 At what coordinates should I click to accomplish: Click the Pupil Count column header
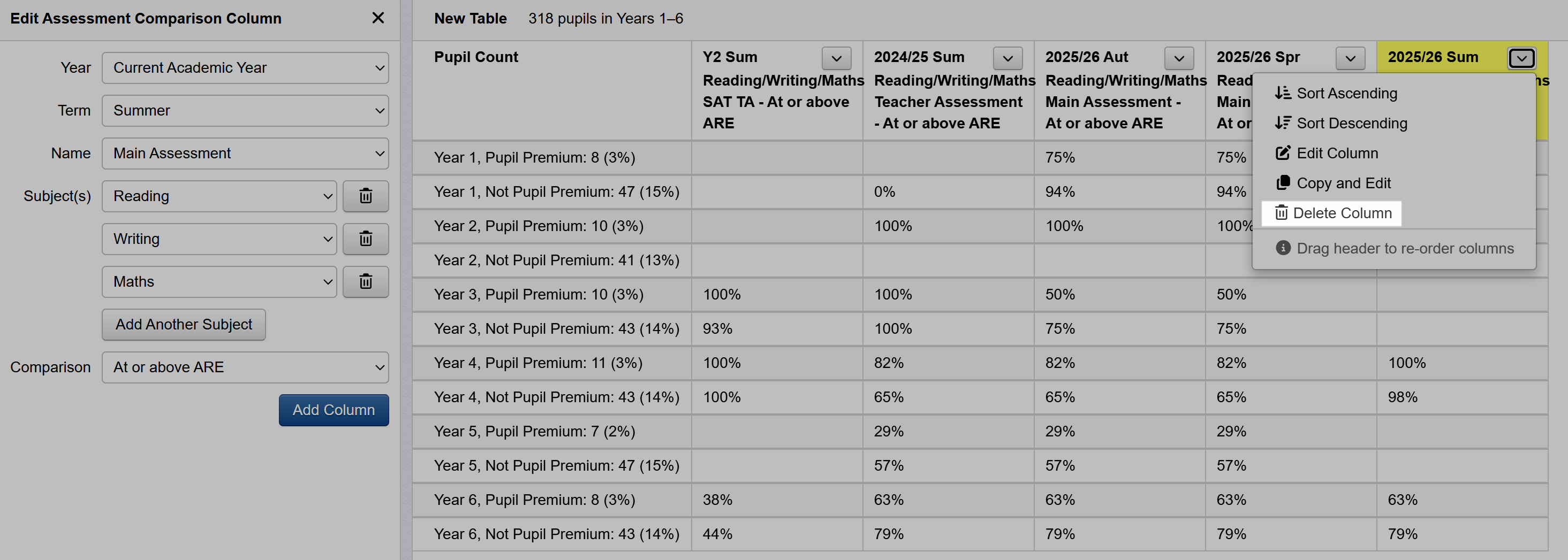tap(475, 57)
